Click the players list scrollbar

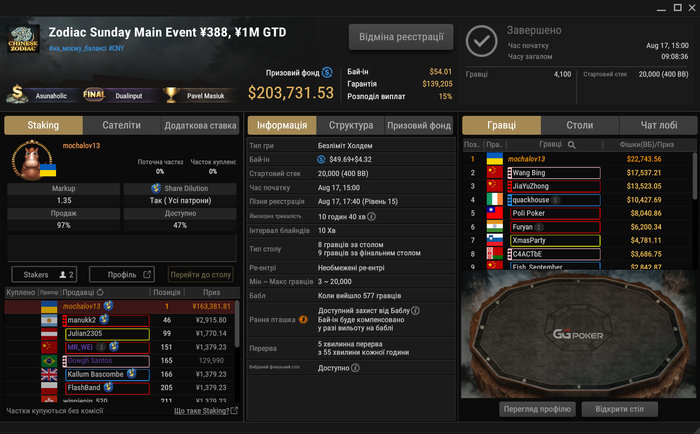(x=694, y=176)
